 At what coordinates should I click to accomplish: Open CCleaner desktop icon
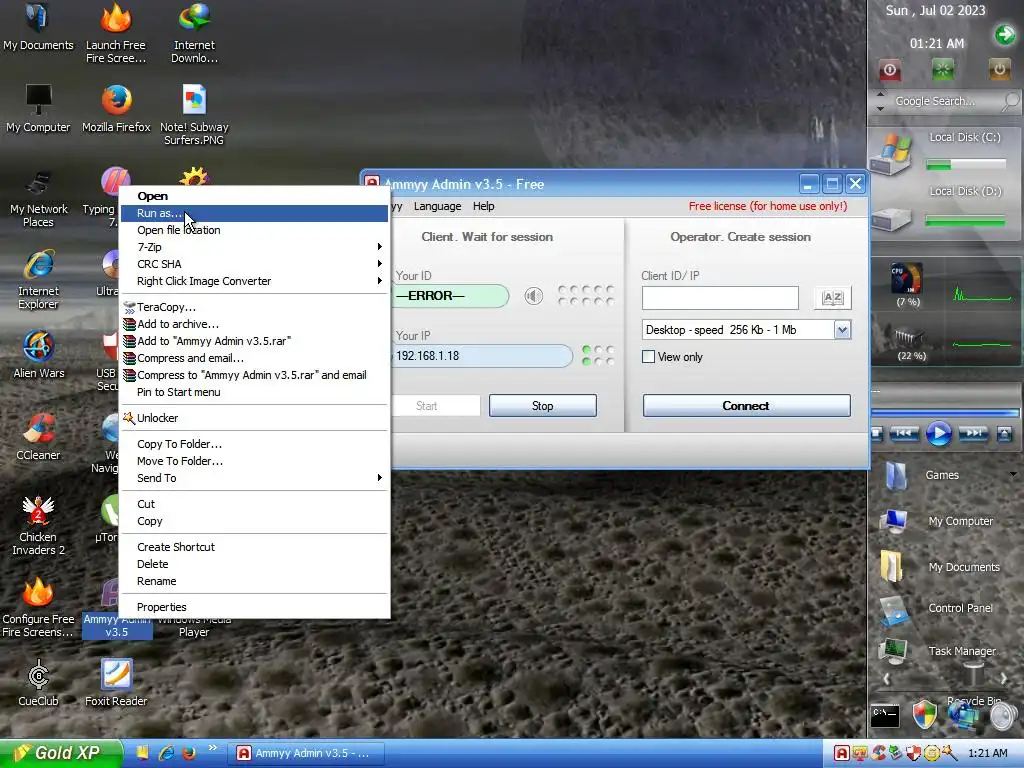click(x=39, y=438)
